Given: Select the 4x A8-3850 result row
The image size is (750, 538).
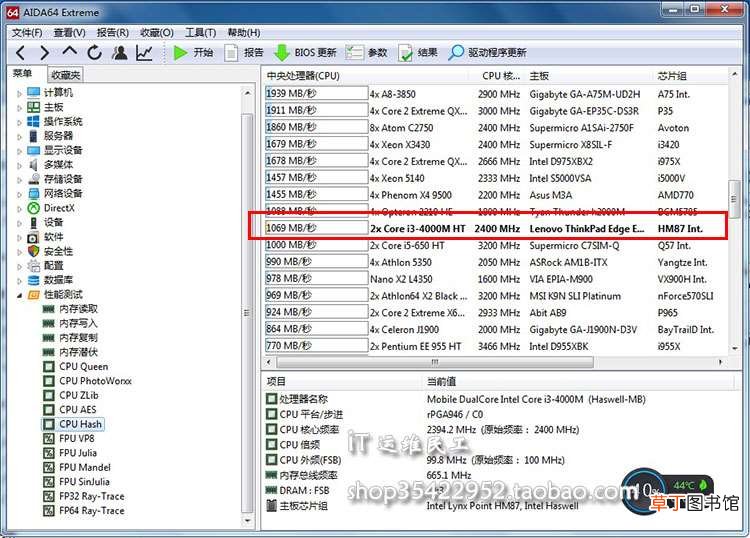Looking at the screenshot, I should pos(496,94).
